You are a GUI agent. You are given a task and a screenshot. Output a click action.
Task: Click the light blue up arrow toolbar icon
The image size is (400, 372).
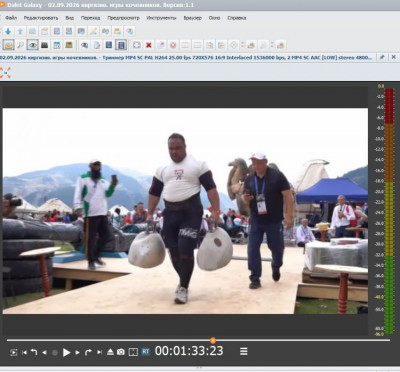pos(20,31)
